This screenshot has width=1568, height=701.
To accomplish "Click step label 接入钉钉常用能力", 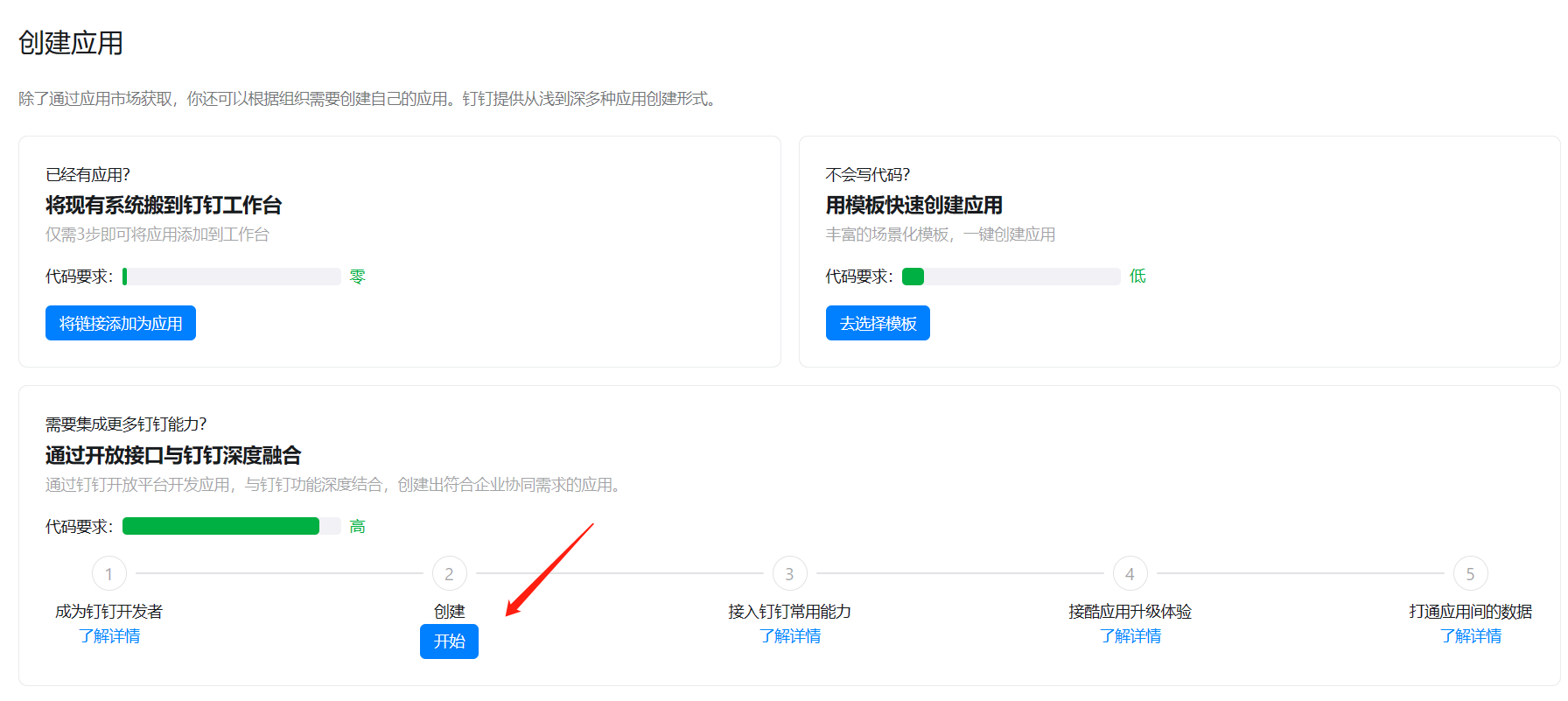I will (790, 612).
